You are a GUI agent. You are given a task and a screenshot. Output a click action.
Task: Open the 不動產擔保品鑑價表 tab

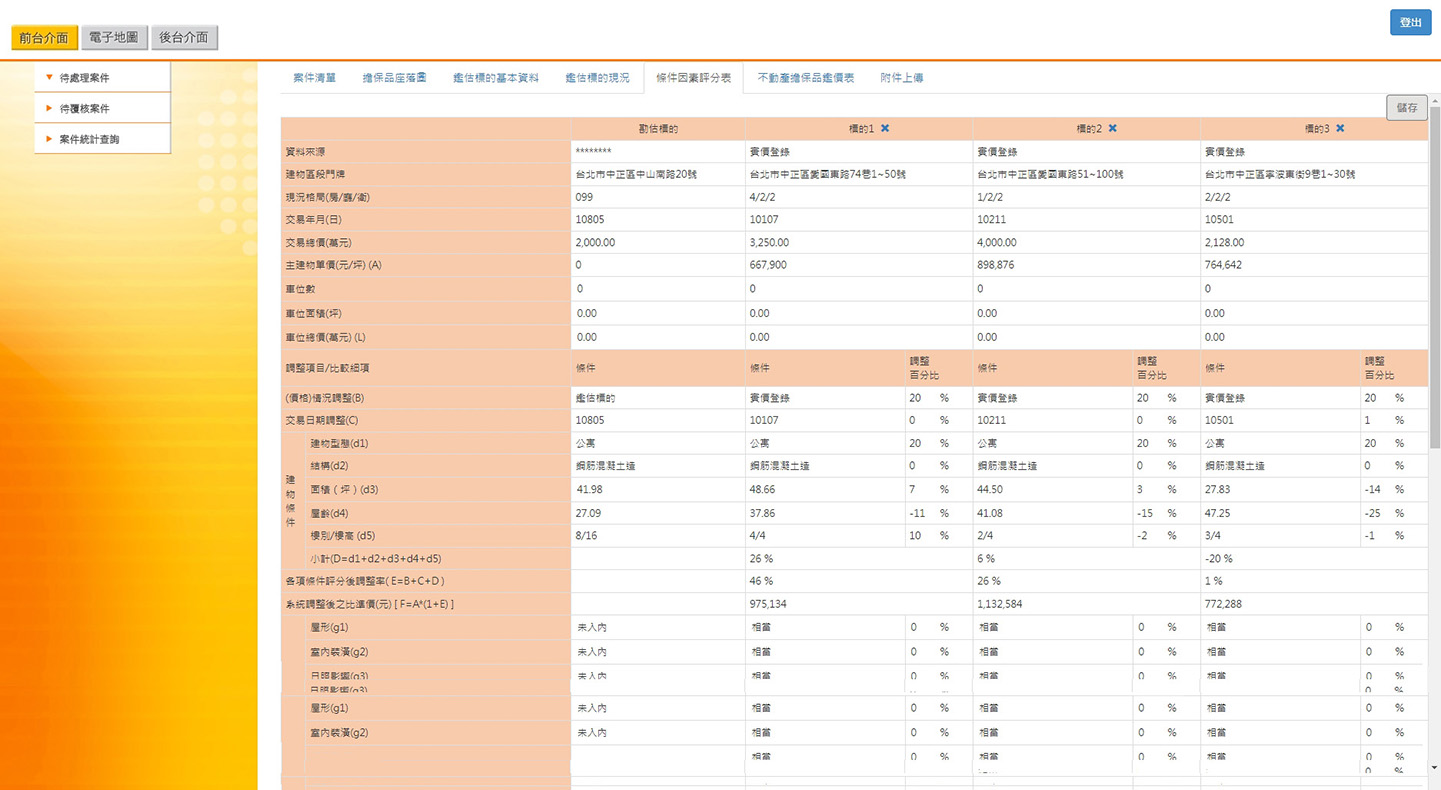[805, 78]
